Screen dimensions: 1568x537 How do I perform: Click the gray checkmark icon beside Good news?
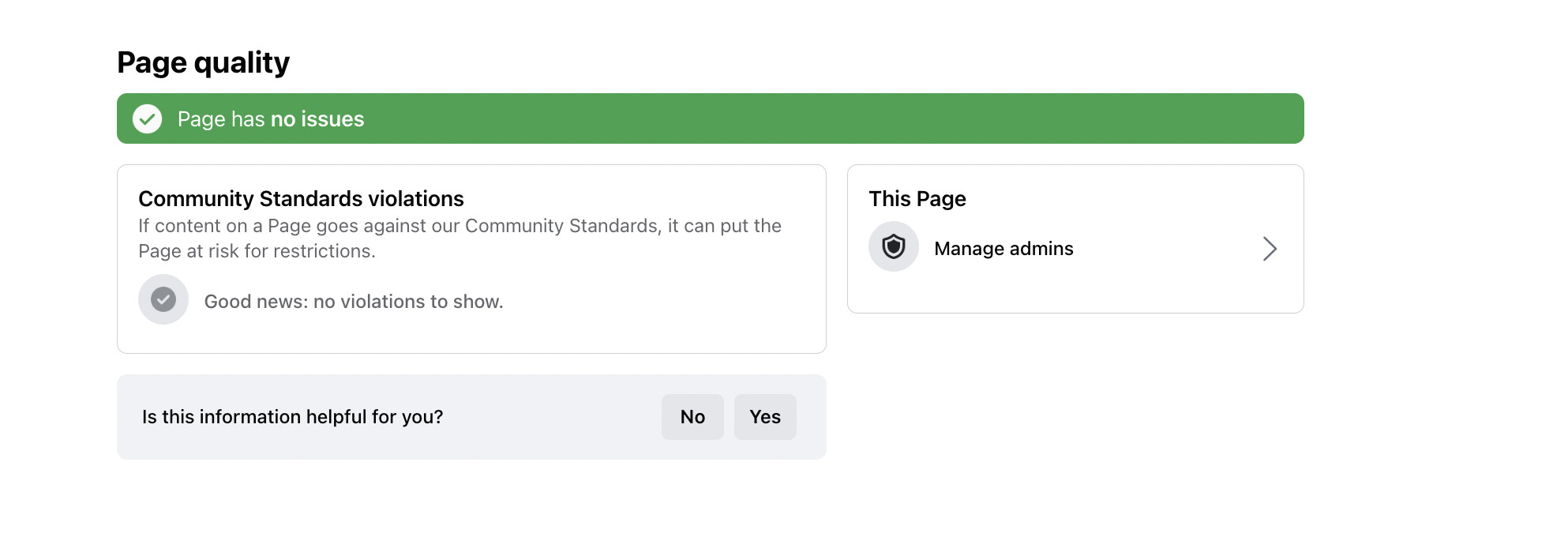(x=163, y=299)
